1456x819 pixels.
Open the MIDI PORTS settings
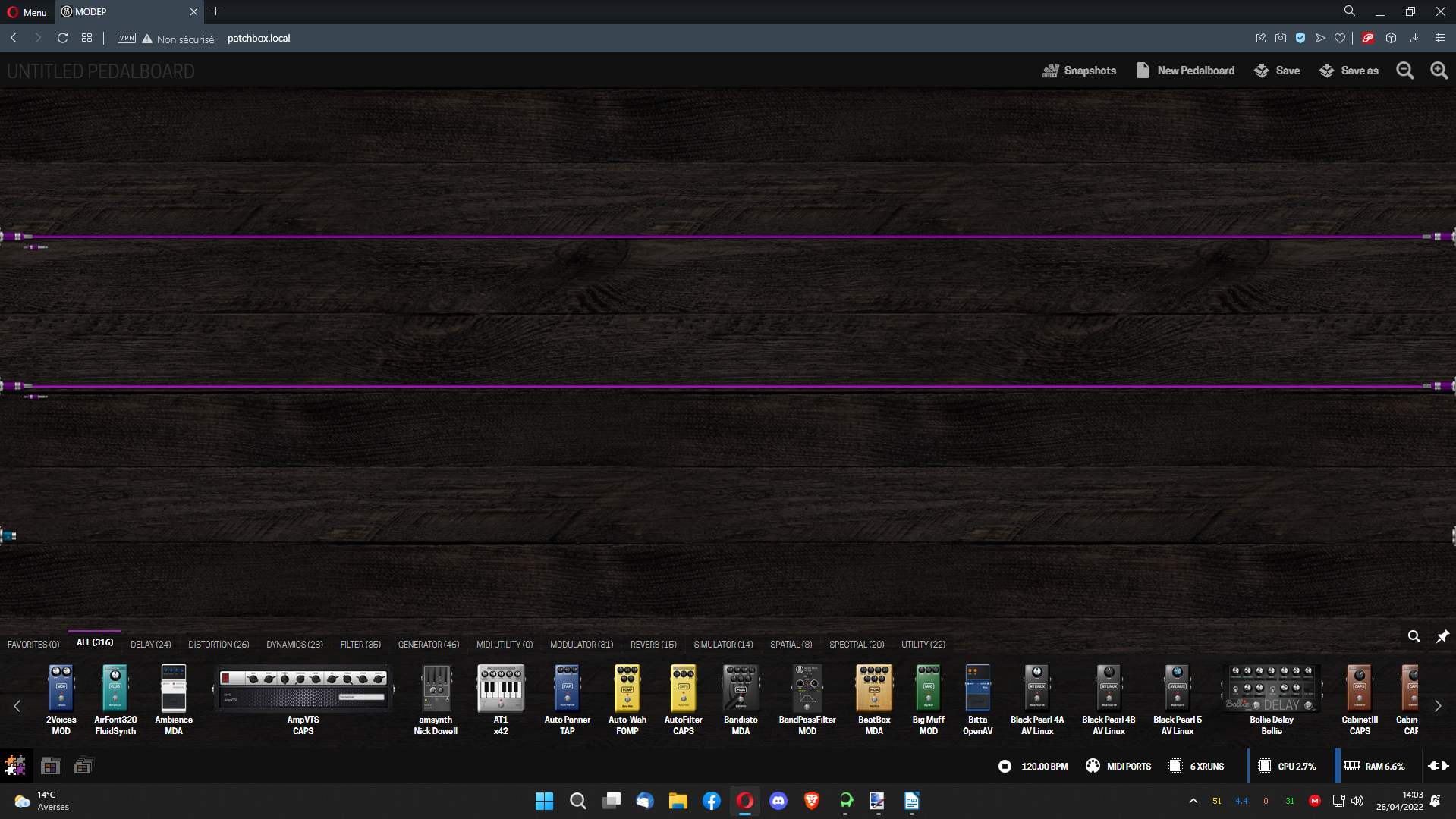tap(1118, 767)
